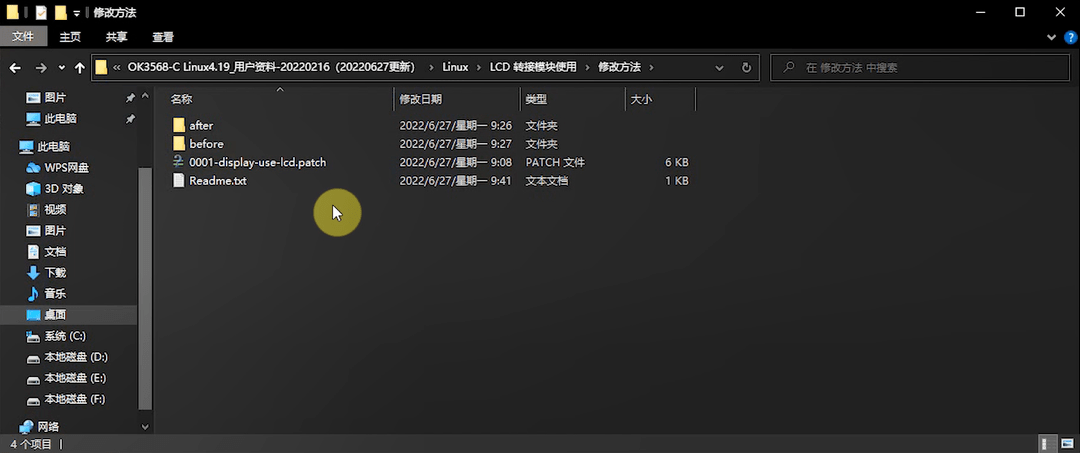Open the after folder icon
This screenshot has height=453, width=1080.
[179, 125]
